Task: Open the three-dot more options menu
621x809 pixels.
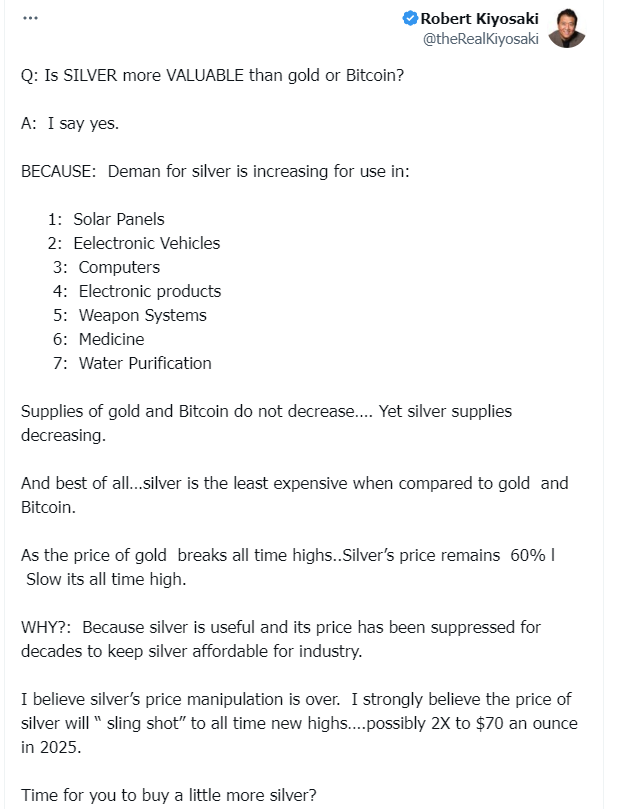Action: pos(30,18)
